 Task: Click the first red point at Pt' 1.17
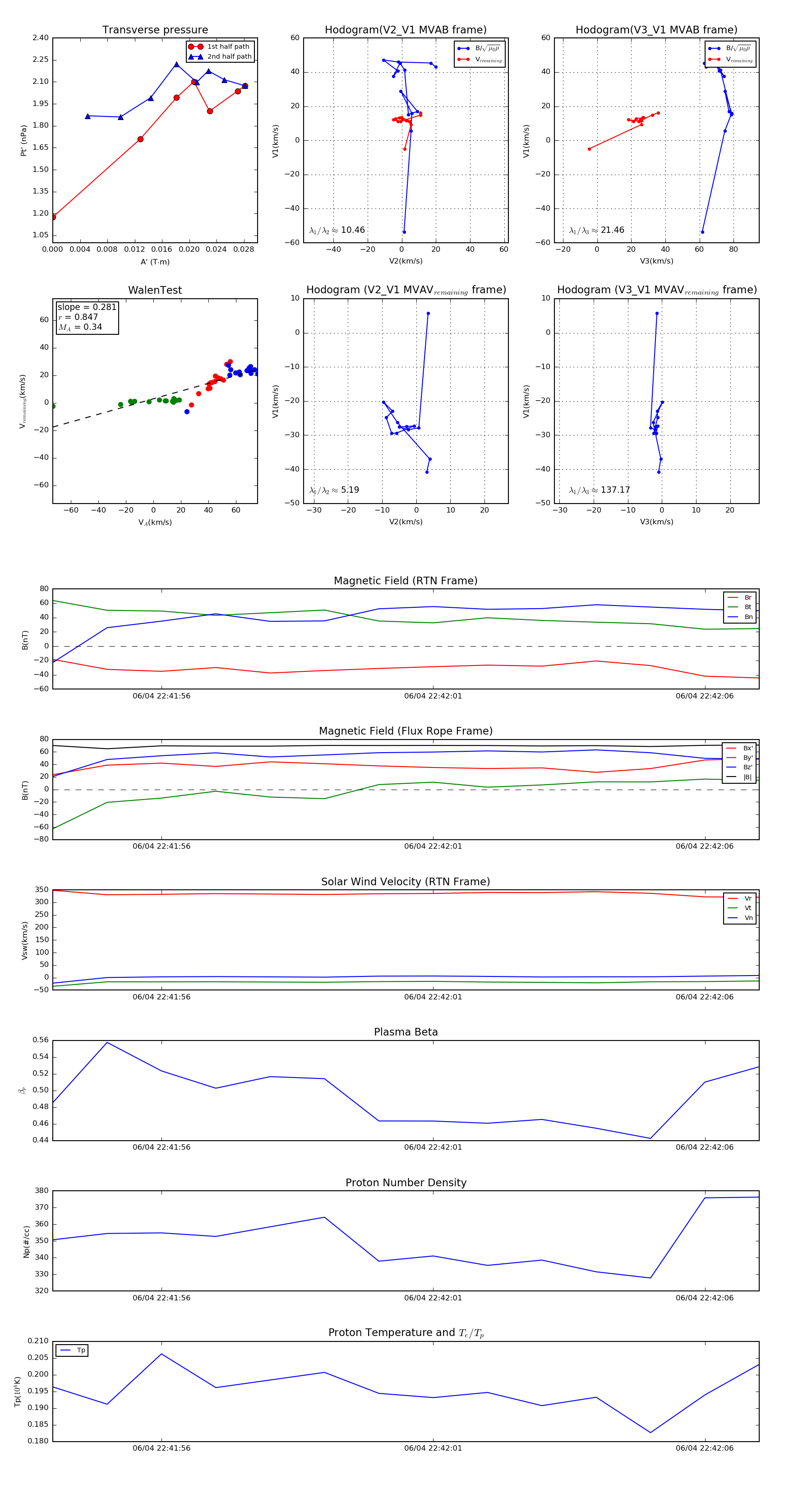click(x=53, y=217)
